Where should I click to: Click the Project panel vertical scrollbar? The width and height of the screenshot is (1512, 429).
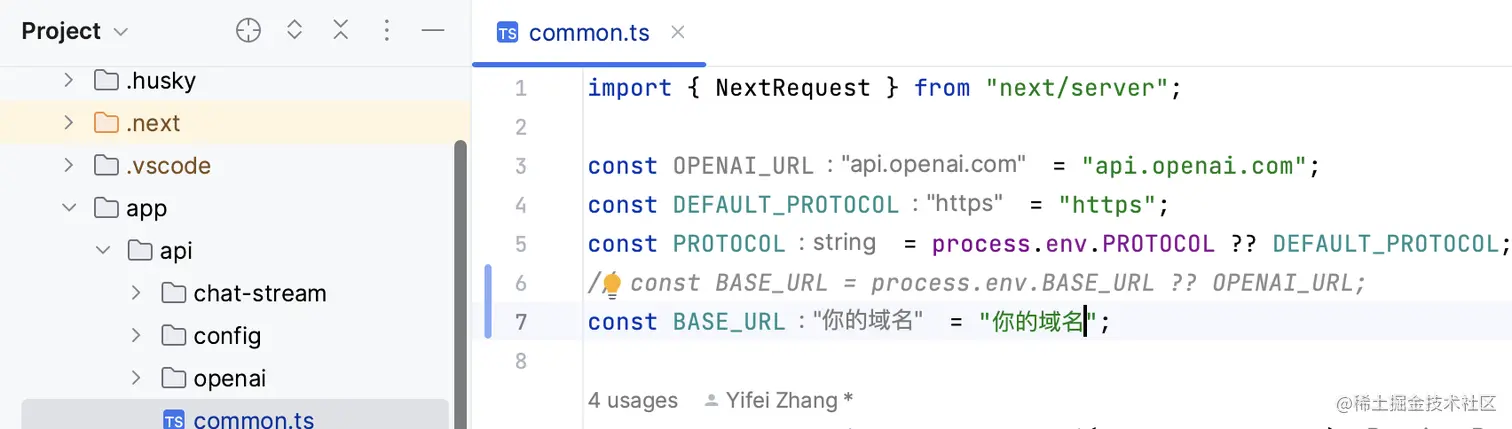point(460,284)
